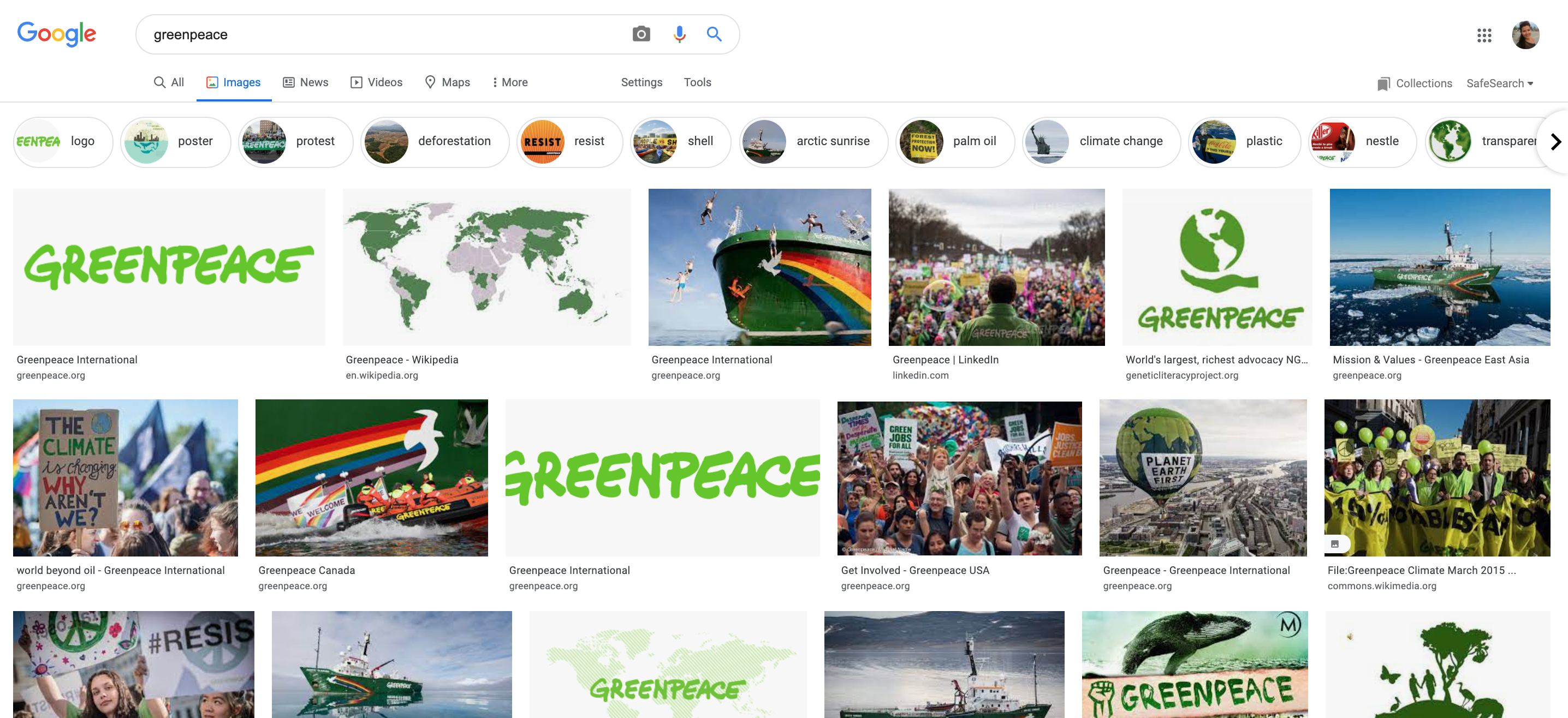Click the Settings link in search bar
Screen dimensions: 1568x718
pyautogui.click(x=641, y=82)
